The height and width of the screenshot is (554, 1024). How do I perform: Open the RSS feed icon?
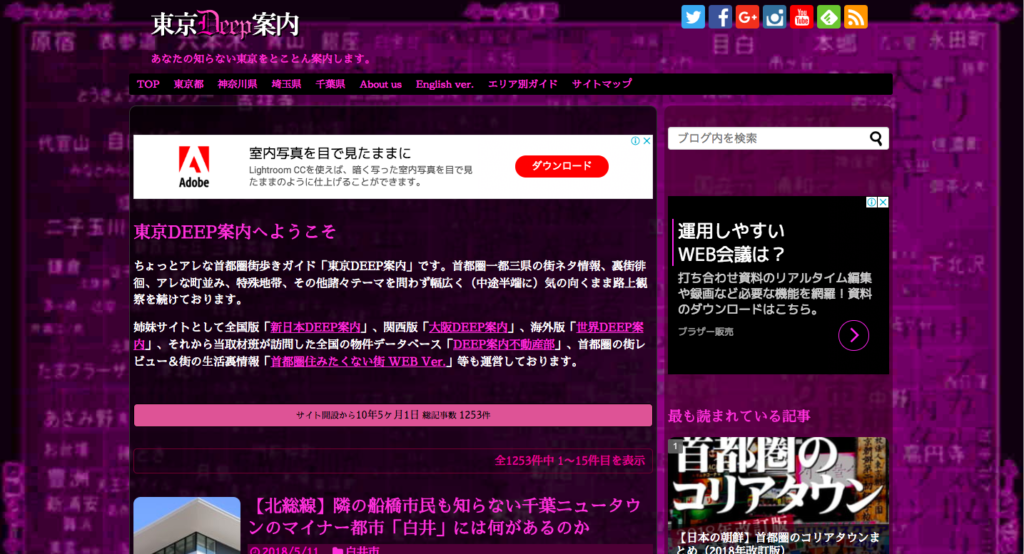click(856, 17)
